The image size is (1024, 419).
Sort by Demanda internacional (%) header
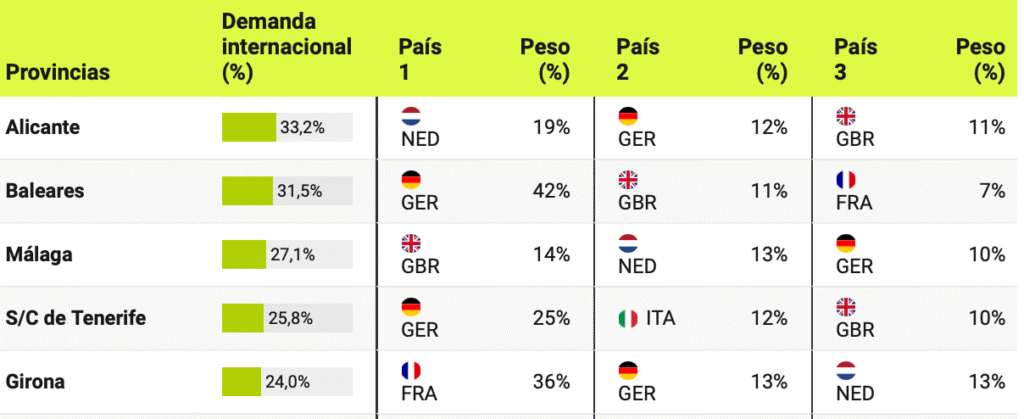click(x=287, y=46)
